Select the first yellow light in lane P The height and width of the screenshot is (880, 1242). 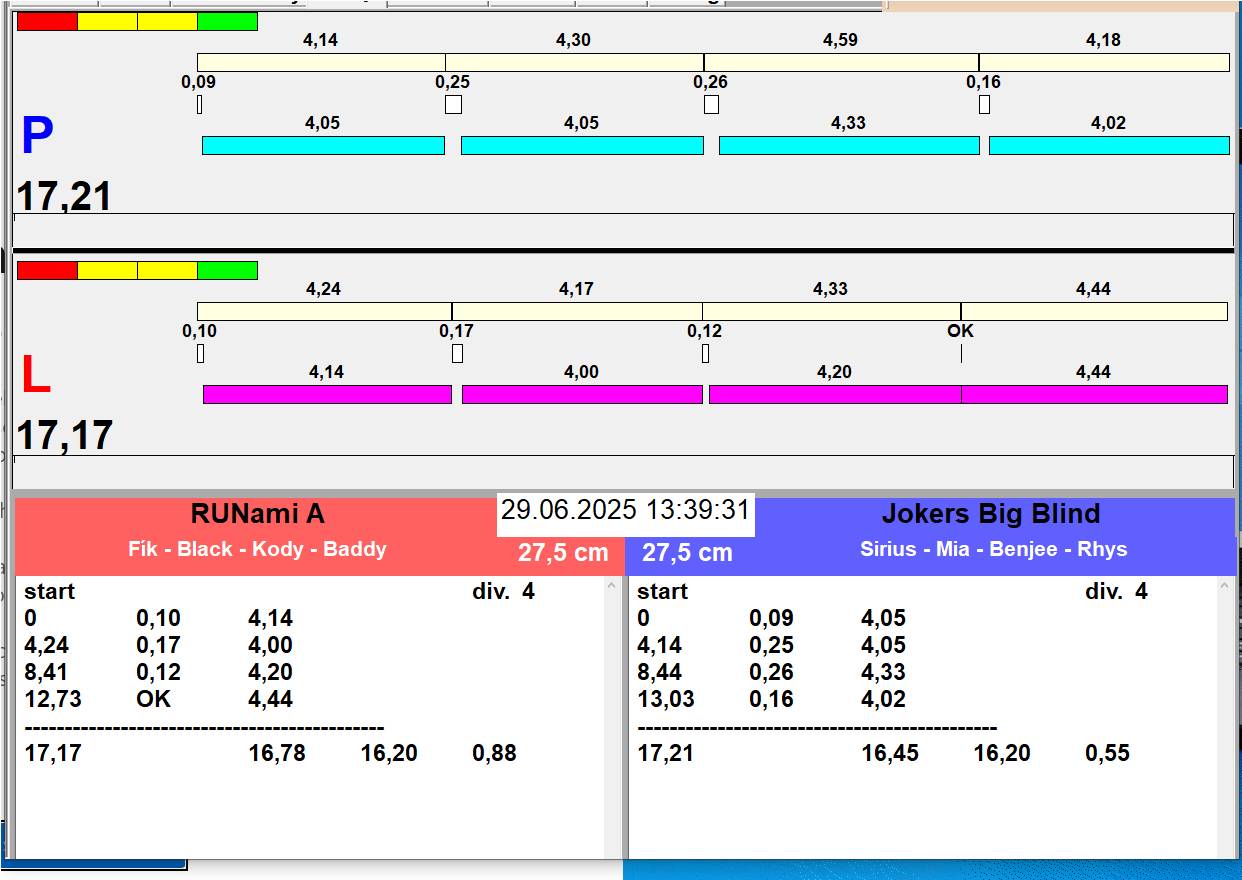[107, 21]
